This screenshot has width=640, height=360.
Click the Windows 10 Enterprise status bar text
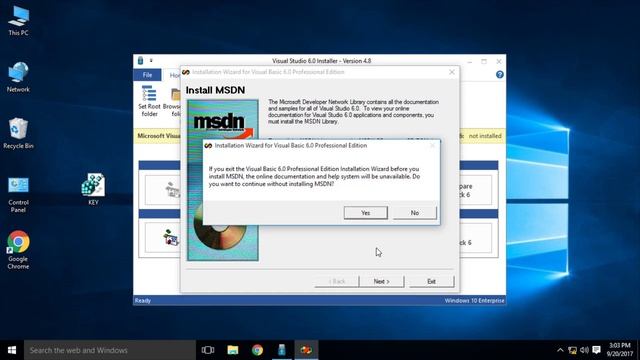474,300
